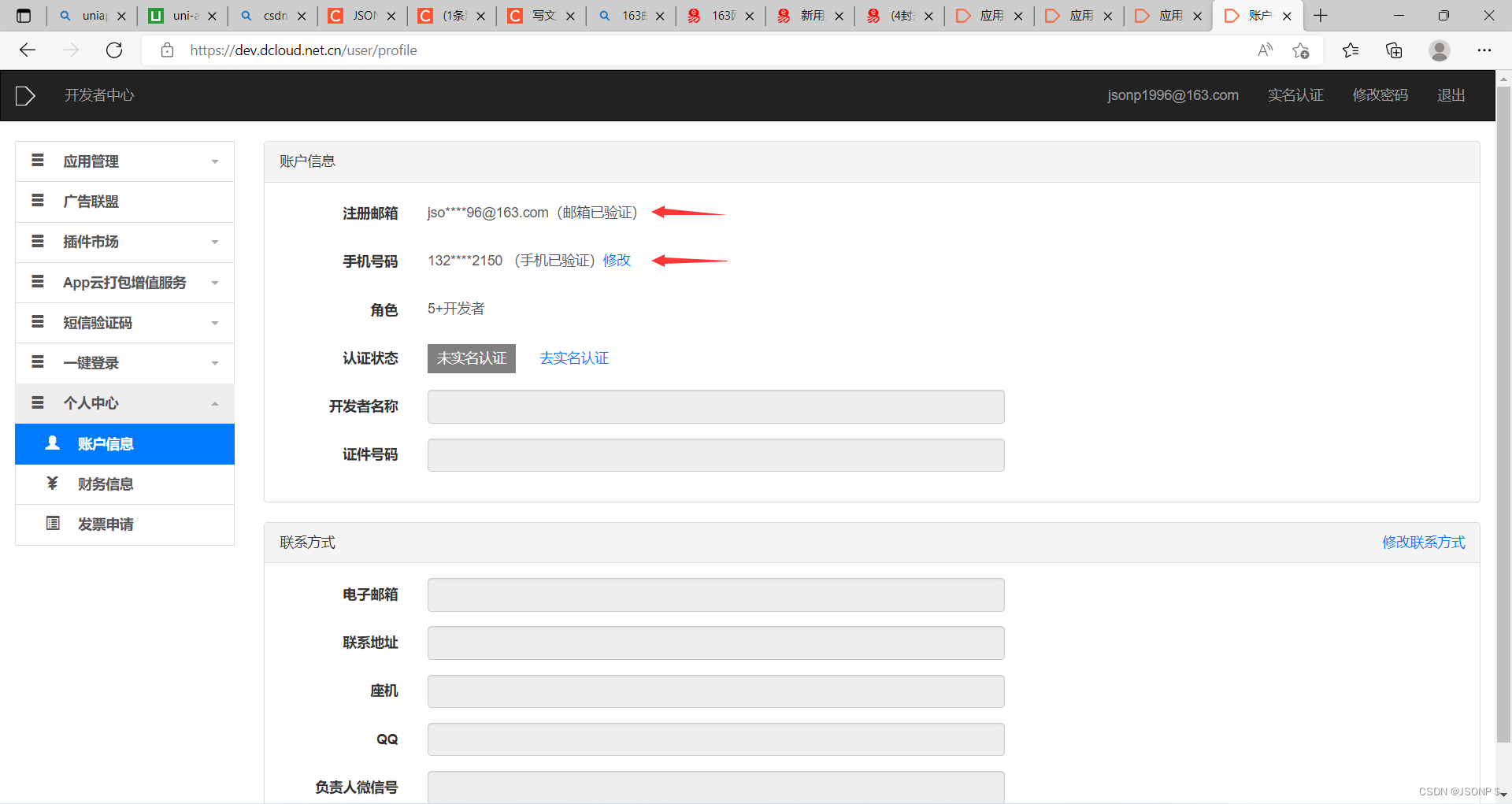Reload the page with refresh icon

tap(114, 50)
